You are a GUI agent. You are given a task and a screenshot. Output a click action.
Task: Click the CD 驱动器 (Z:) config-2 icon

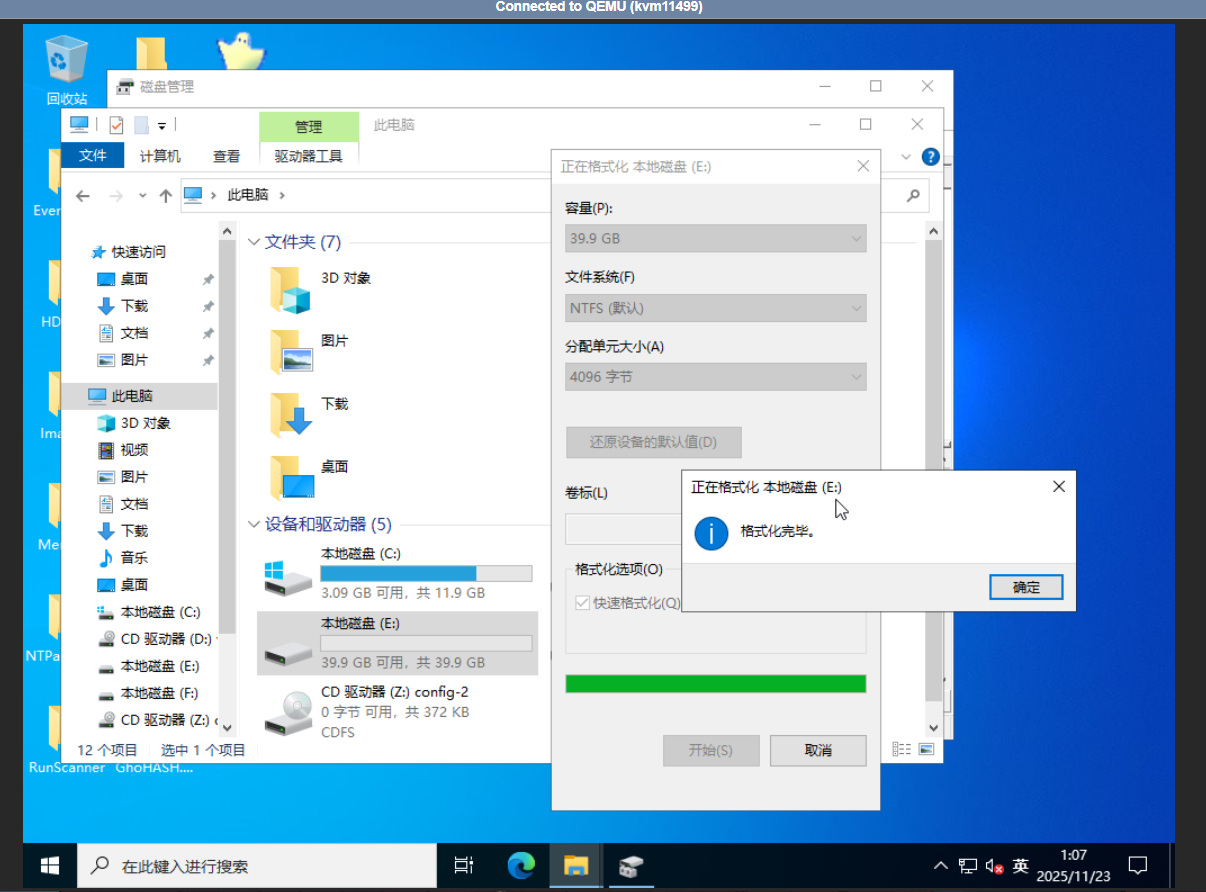287,712
